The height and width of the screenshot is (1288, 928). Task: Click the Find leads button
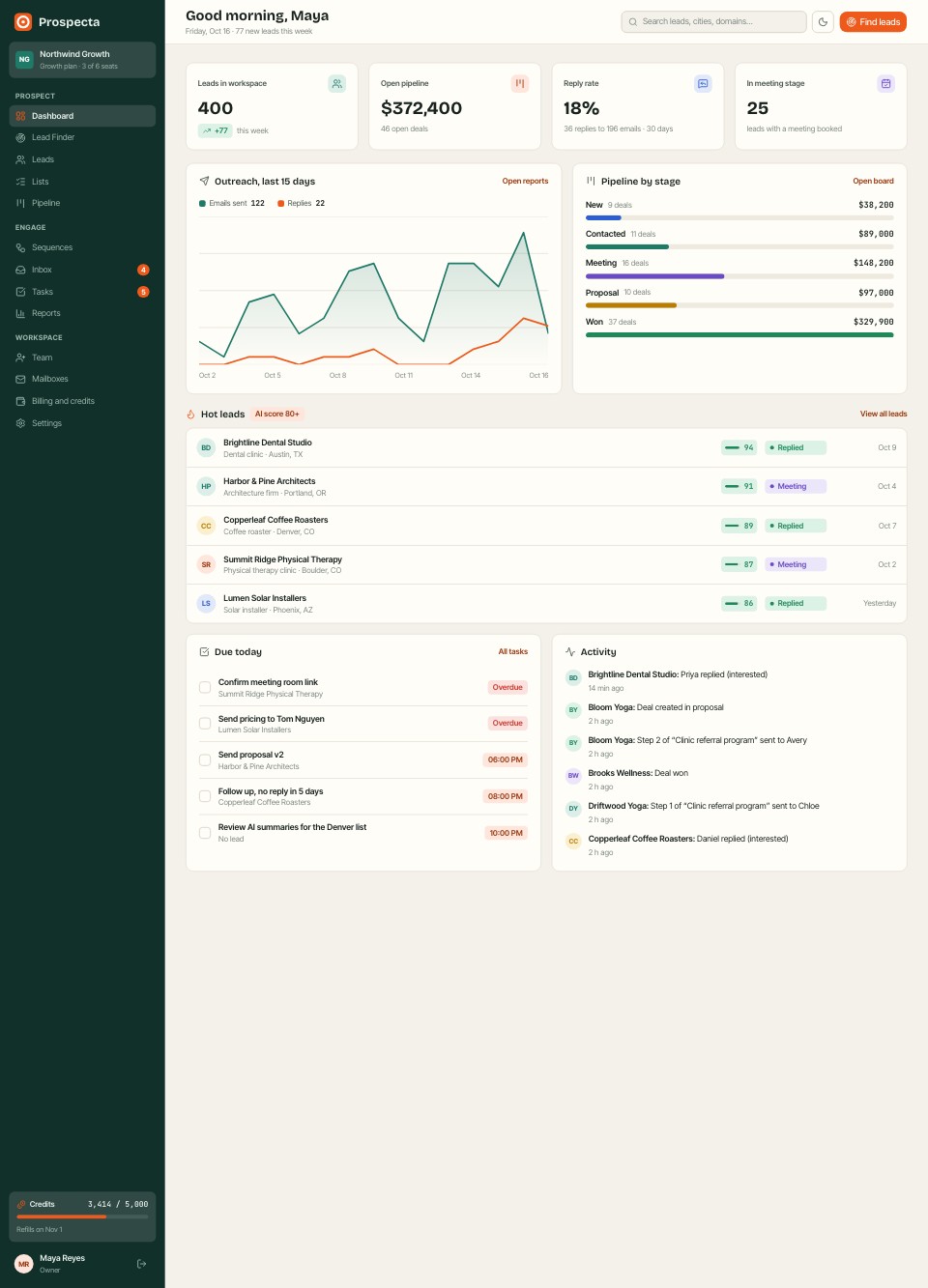[x=873, y=21]
